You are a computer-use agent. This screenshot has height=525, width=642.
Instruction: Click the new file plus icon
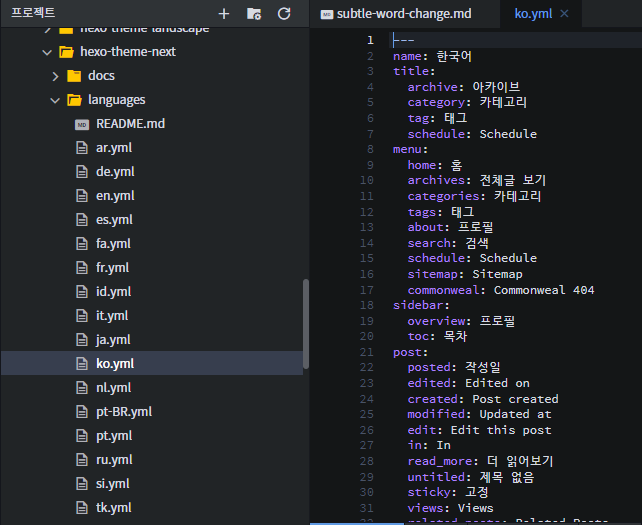(224, 14)
